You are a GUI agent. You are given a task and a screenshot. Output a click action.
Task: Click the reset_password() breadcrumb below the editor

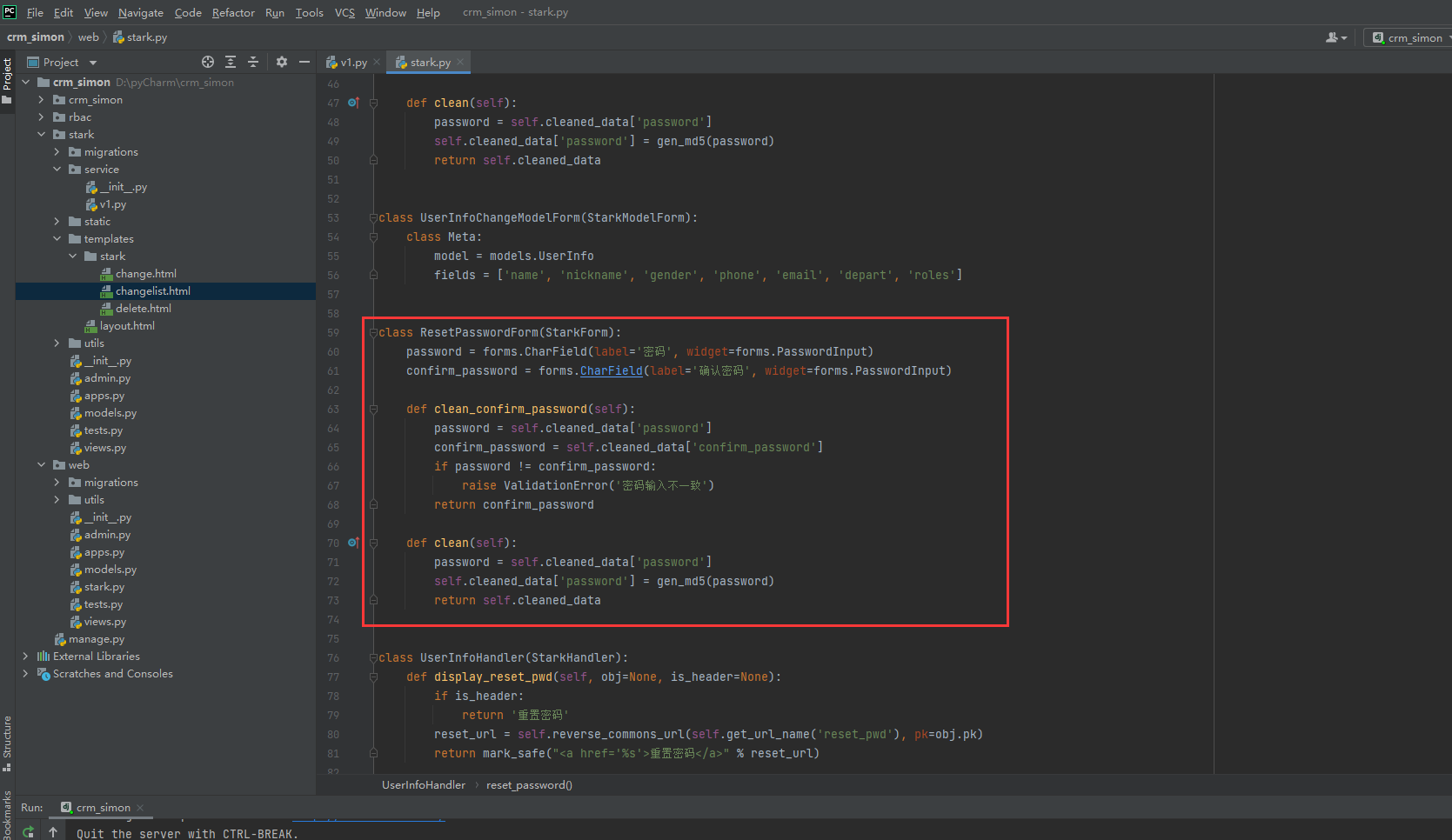tap(529, 785)
